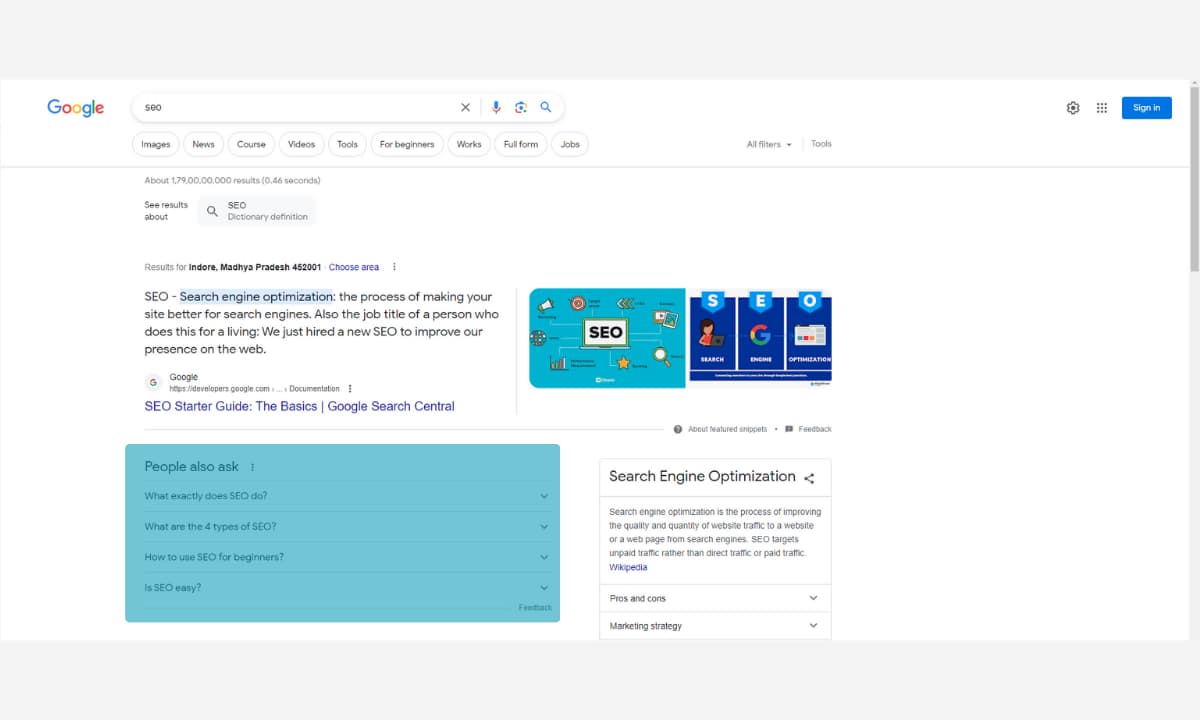Open the SEO Starter Guide result link
Screen dimensions: 1200x720
pyautogui.click(x=299, y=406)
